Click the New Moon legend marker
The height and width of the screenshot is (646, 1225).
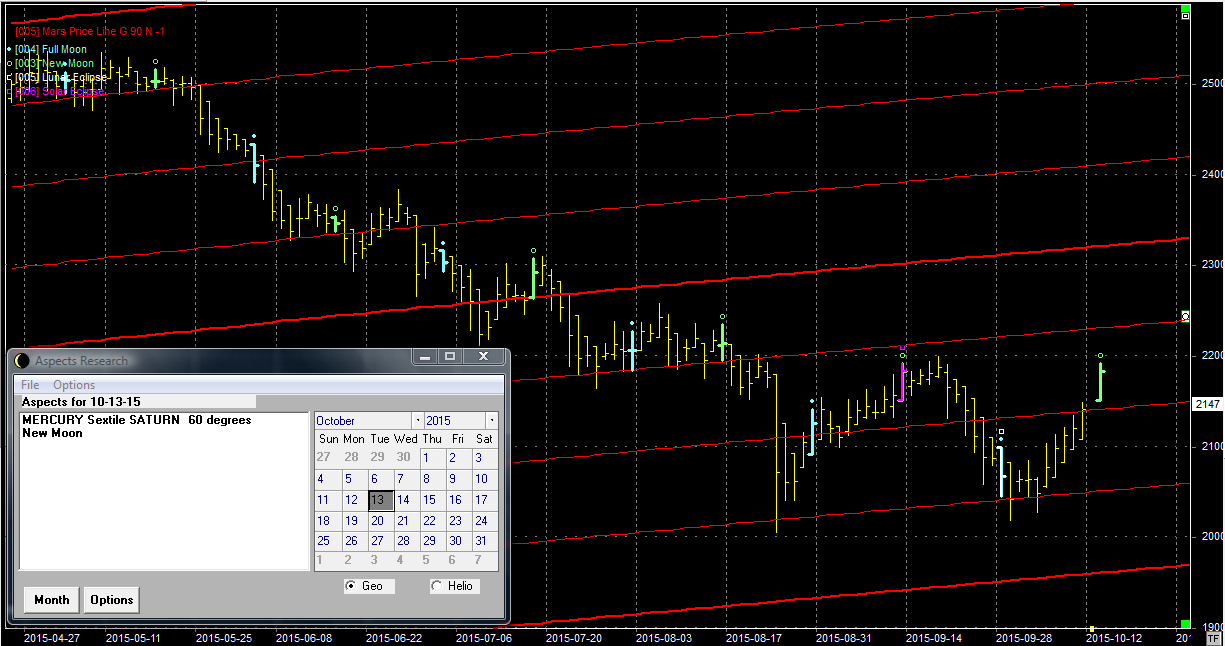click(10, 63)
